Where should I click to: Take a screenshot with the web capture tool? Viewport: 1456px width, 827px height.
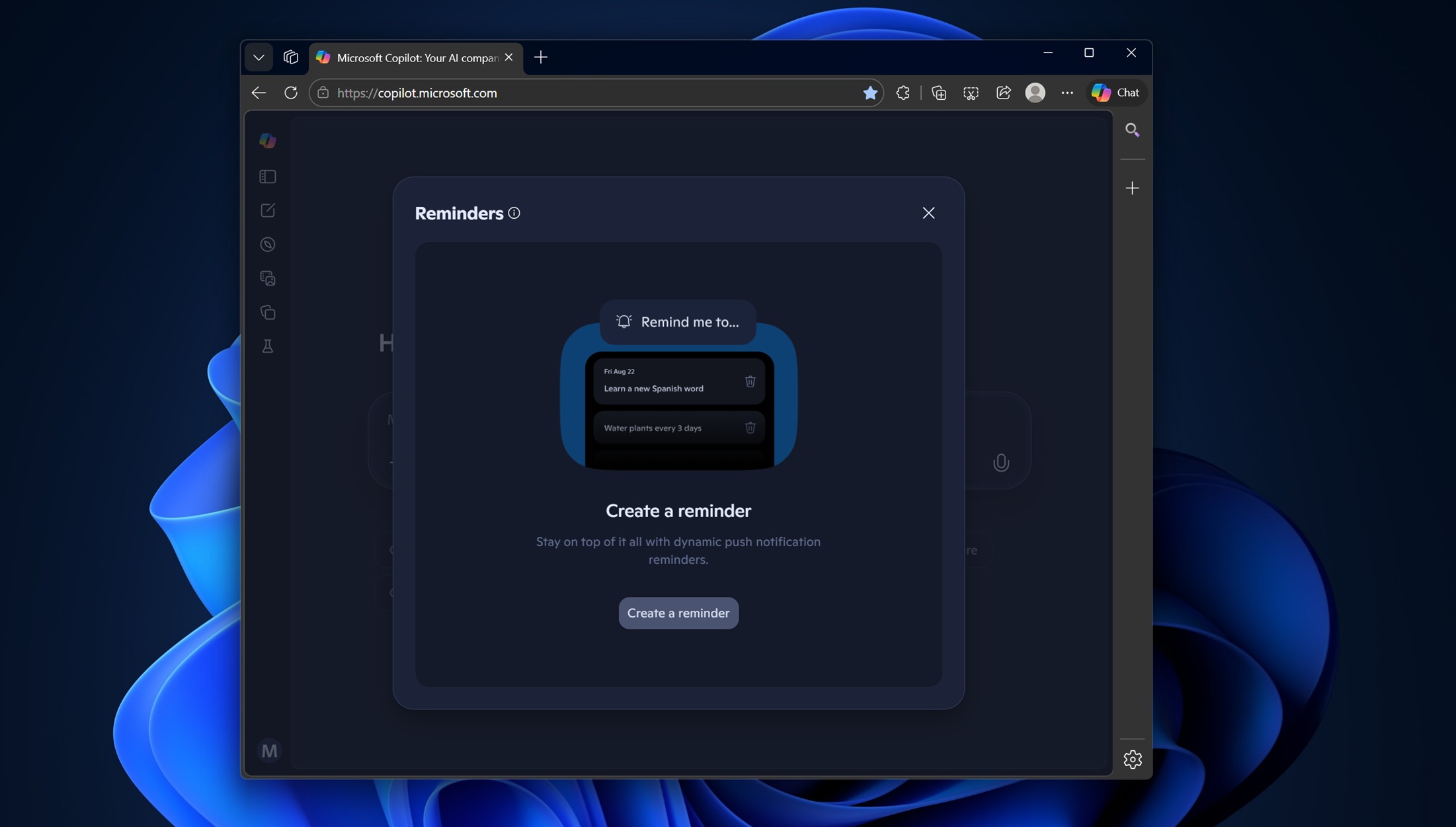[971, 93]
